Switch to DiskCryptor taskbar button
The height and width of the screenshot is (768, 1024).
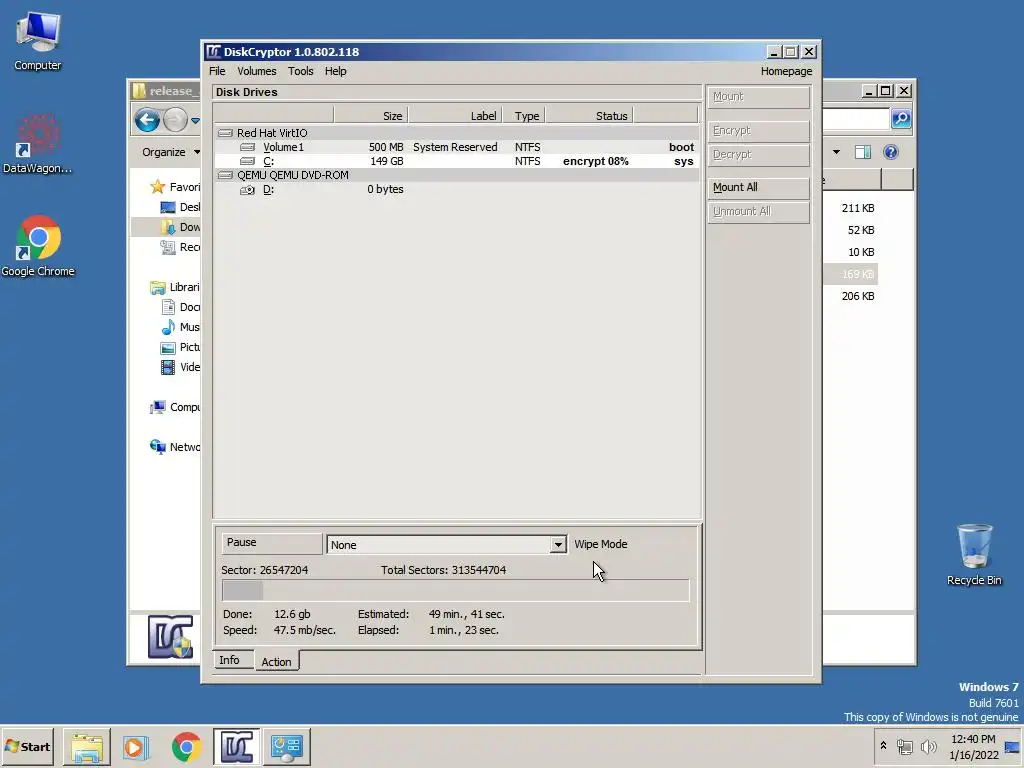tap(236, 747)
